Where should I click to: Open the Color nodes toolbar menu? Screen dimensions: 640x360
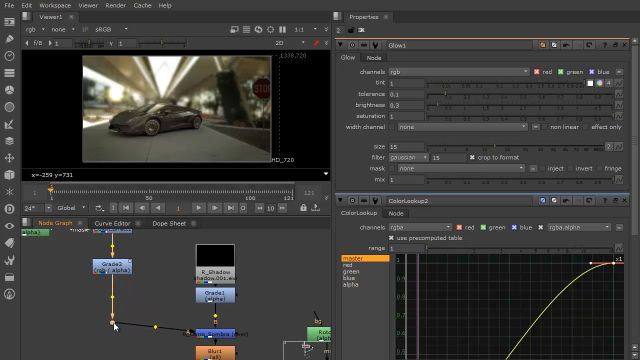(9, 90)
